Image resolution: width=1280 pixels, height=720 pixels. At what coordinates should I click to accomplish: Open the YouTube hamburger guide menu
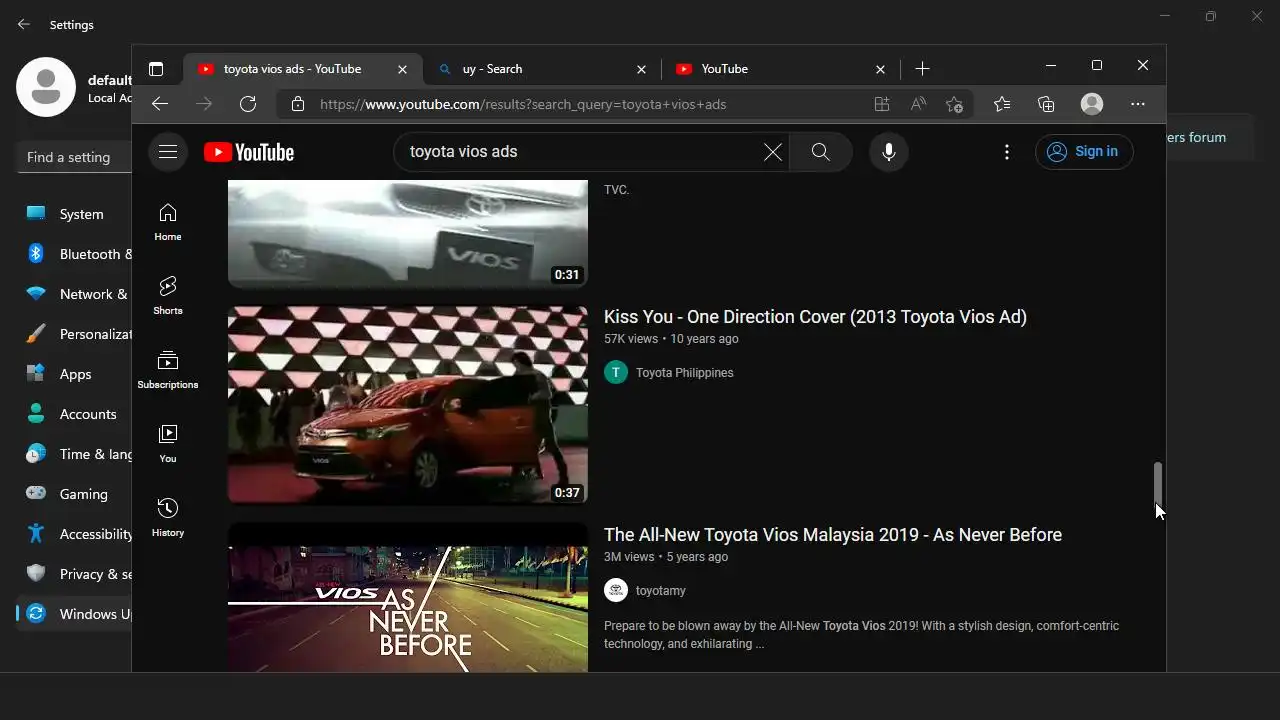tap(168, 152)
